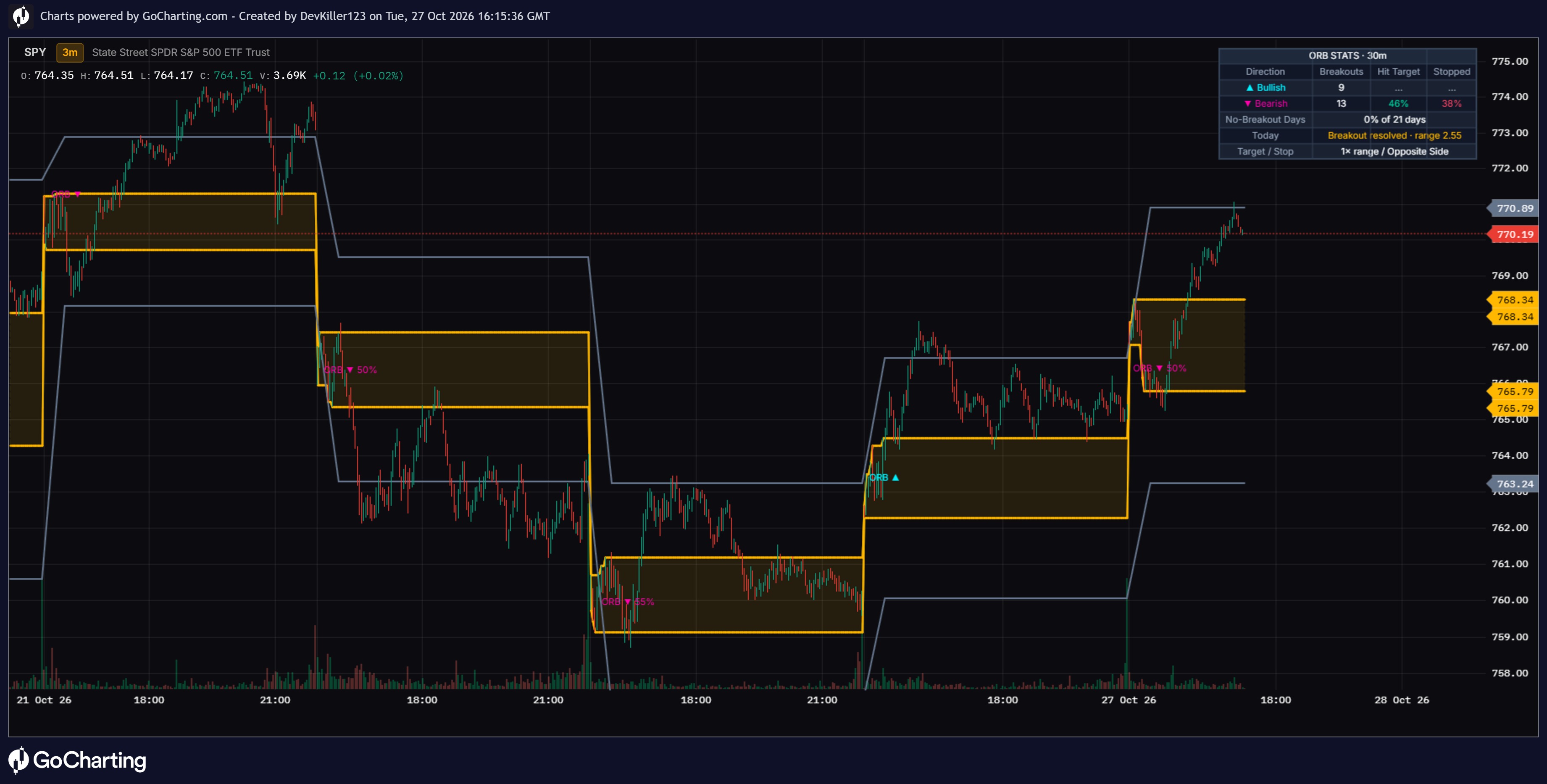Click the GoCharting footer logo
The image size is (1547, 784).
[77, 760]
